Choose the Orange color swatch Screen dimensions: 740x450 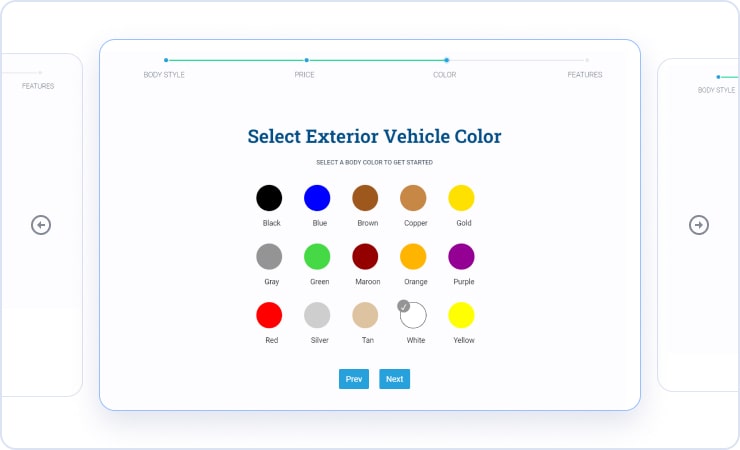coord(413,257)
